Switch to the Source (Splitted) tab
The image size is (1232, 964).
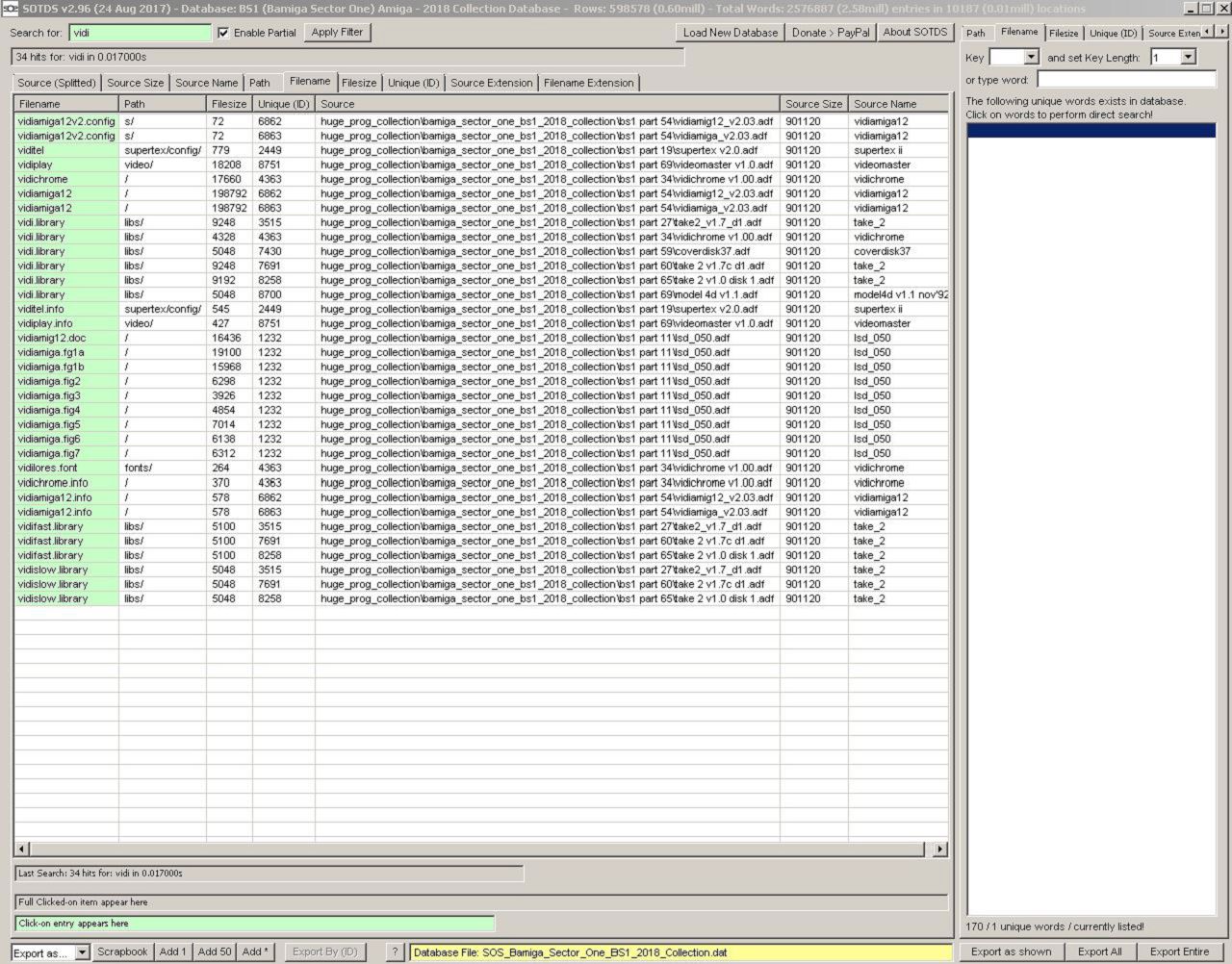[x=57, y=83]
